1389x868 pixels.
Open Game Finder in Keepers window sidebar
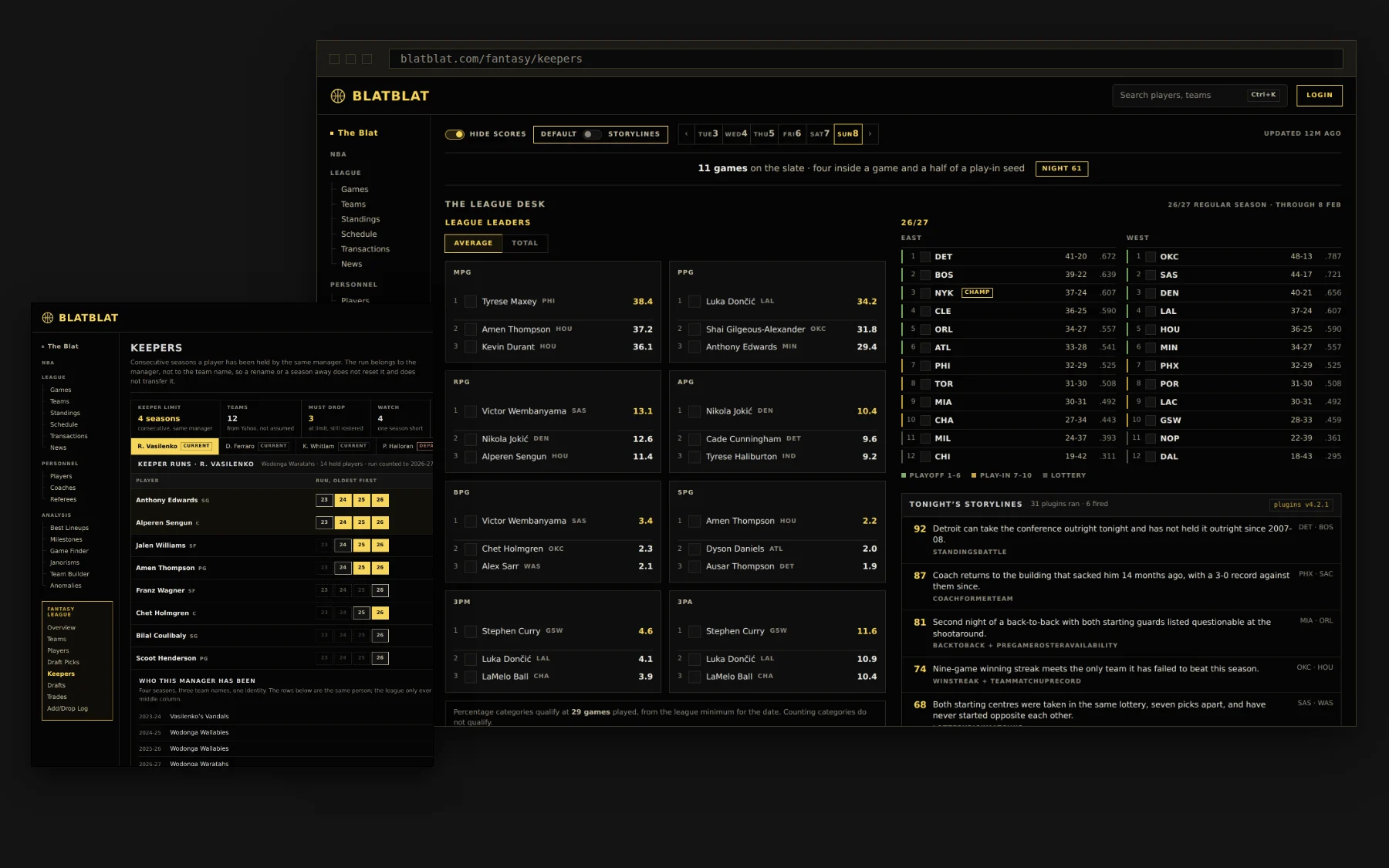tap(69, 552)
